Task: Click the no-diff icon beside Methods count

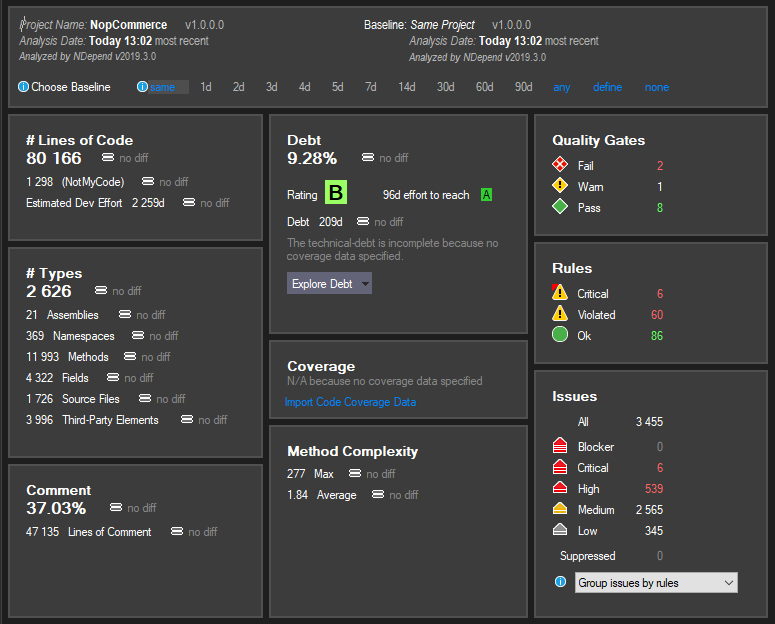Action: (x=129, y=356)
